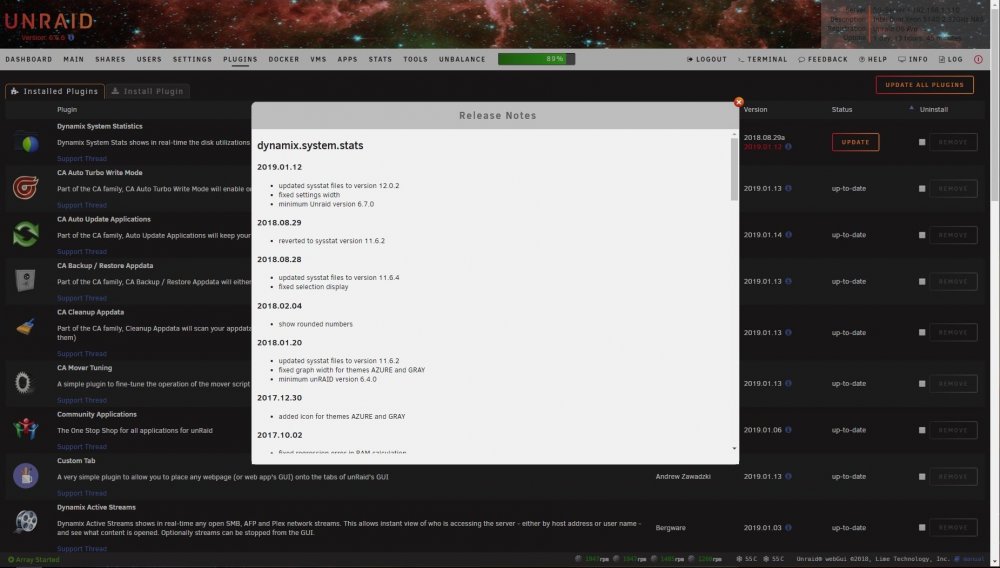Image resolution: width=1000 pixels, height=568 pixels.
Task: Open info icon for CA Cleanup Appdata version
Action: pyautogui.click(x=788, y=332)
